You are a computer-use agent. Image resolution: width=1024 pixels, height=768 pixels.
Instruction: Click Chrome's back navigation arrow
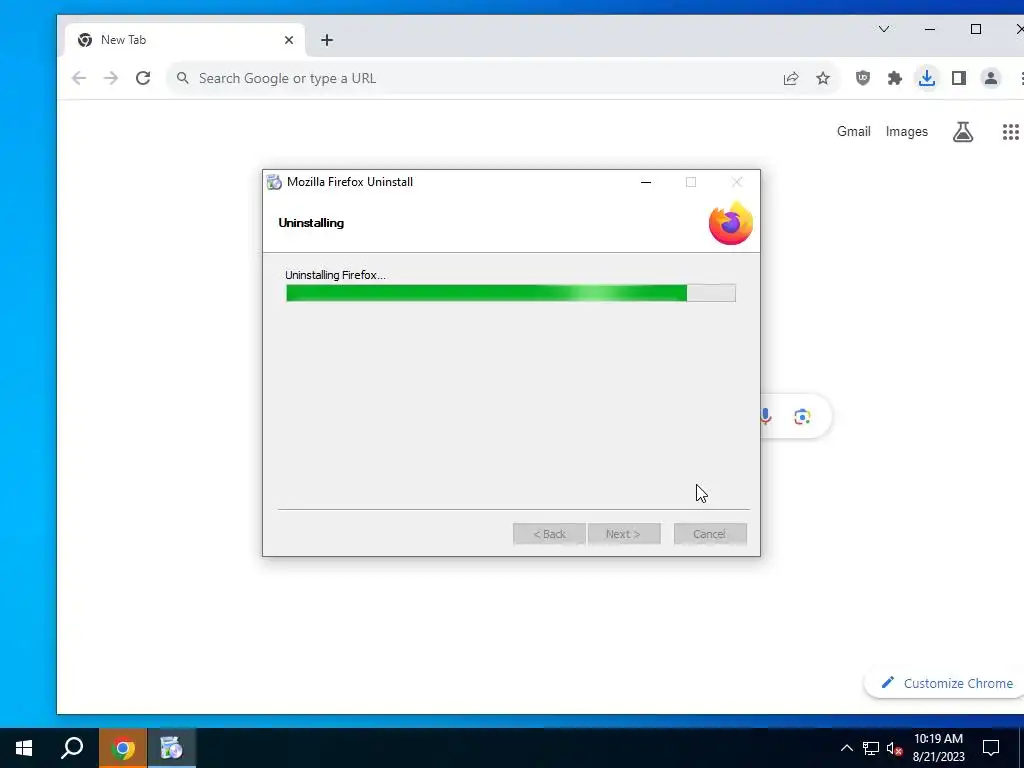tap(79, 78)
